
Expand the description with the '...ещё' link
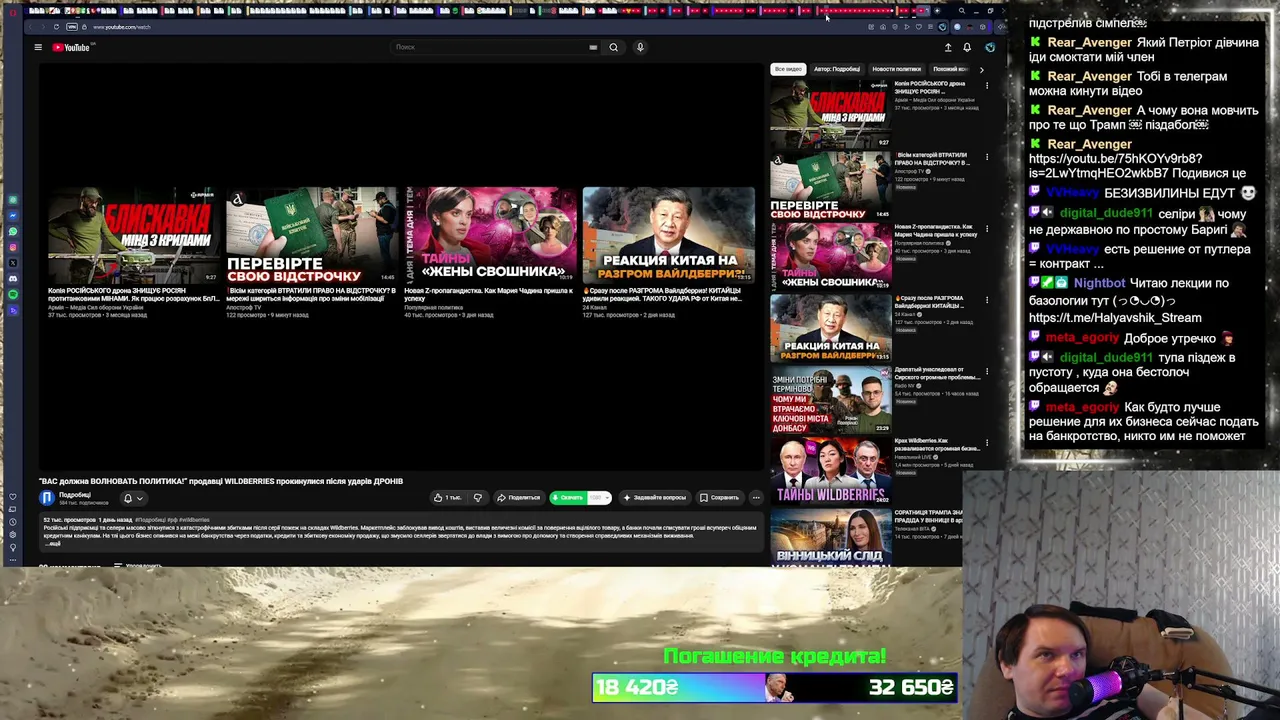pos(53,544)
